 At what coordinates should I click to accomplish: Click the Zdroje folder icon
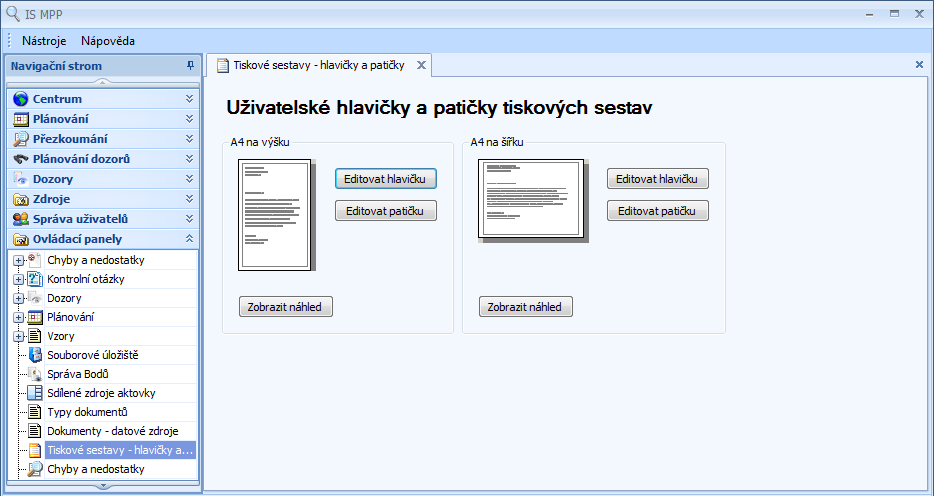(x=21, y=199)
